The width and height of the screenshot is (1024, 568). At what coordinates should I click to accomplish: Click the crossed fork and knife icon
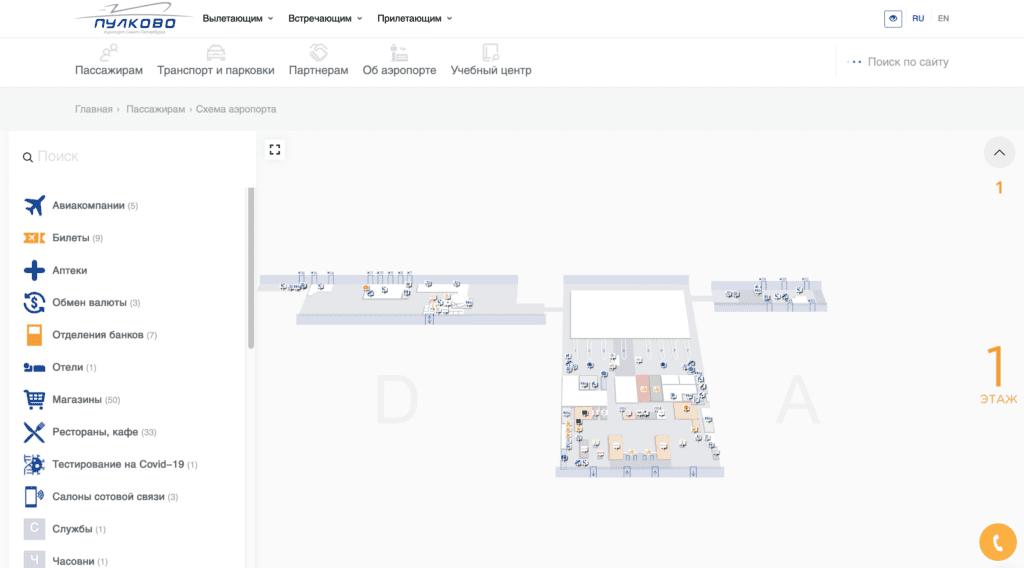point(34,432)
